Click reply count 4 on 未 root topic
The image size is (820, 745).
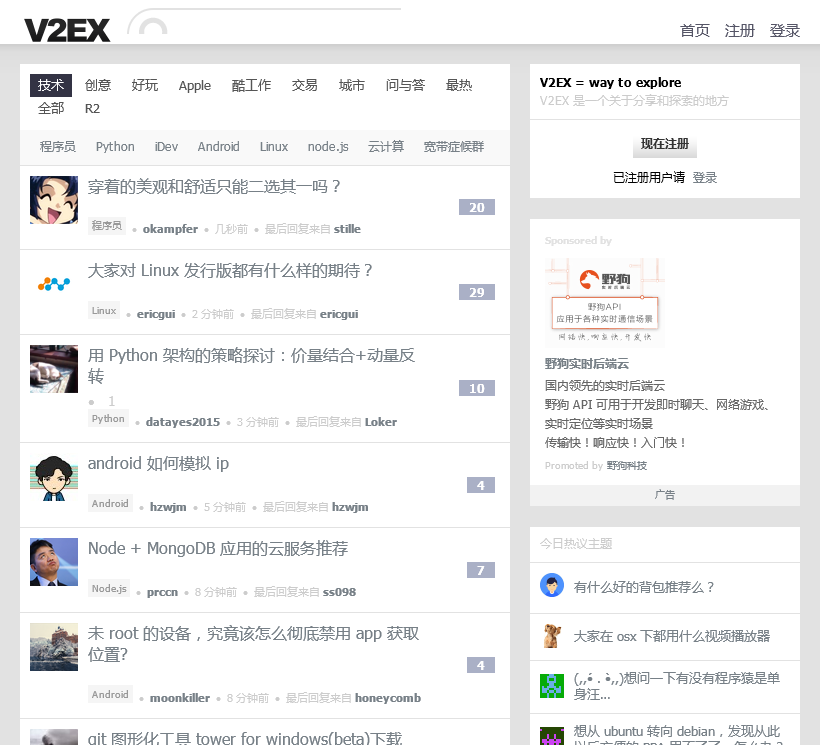click(x=481, y=665)
